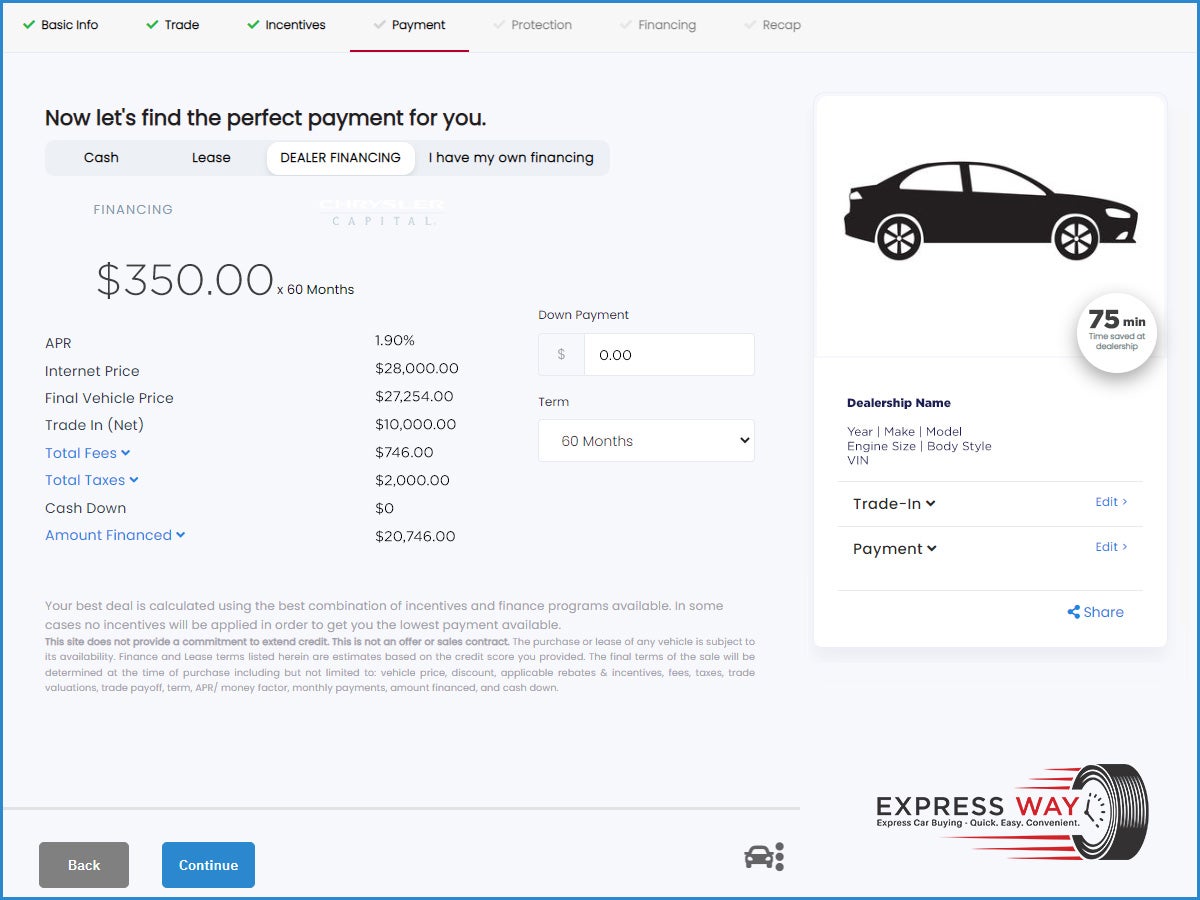Open the Term 60 Months dropdown
The width and height of the screenshot is (1200, 900).
pyautogui.click(x=646, y=441)
